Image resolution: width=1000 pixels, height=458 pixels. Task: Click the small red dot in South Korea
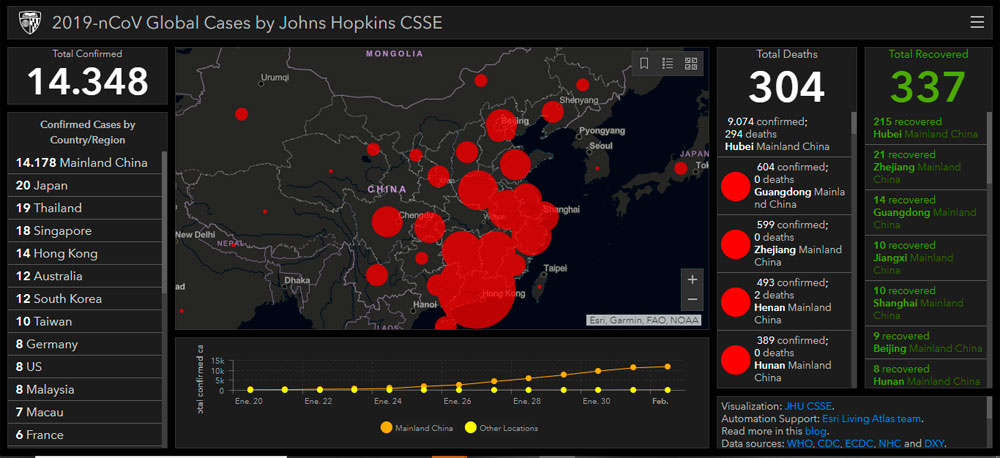pos(597,168)
